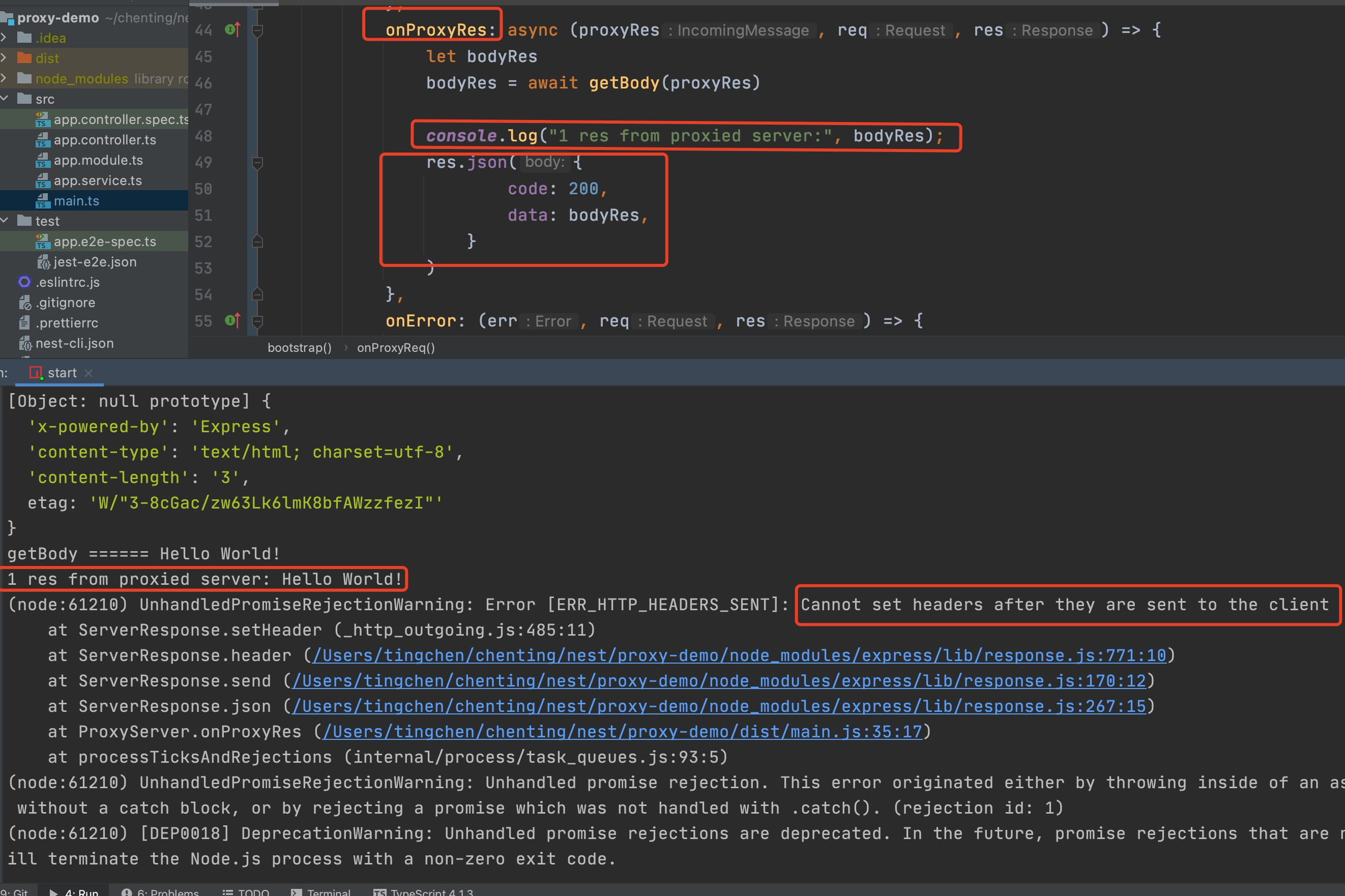The width and height of the screenshot is (1345, 896).
Task: Fold the onProxyRes function at line 44
Action: [257, 31]
